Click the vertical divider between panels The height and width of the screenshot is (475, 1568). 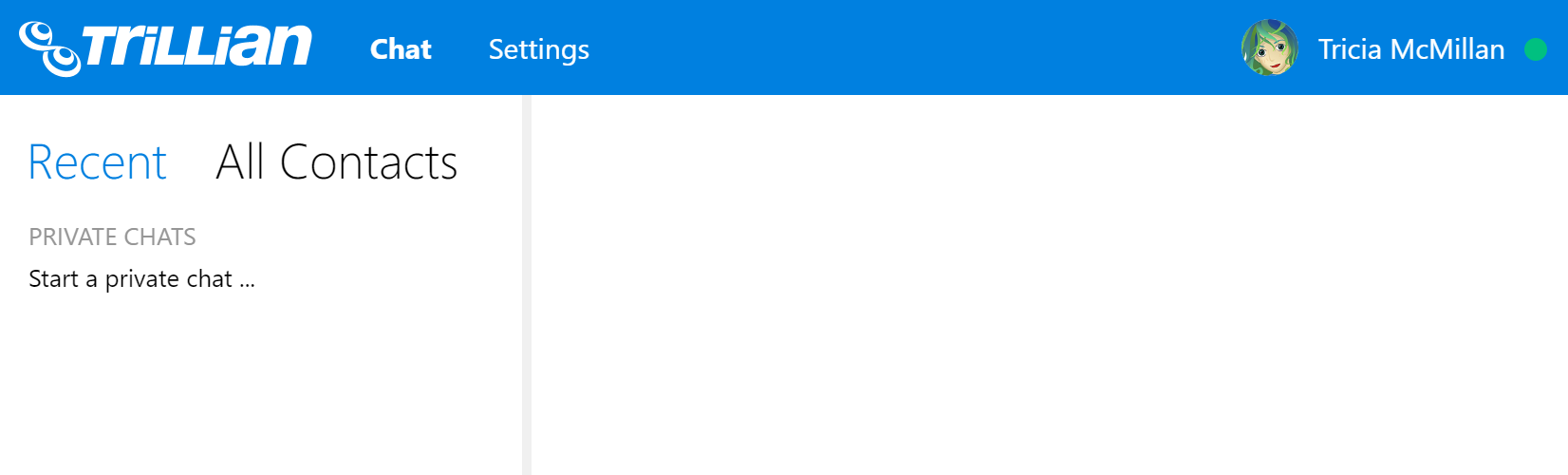point(527,285)
